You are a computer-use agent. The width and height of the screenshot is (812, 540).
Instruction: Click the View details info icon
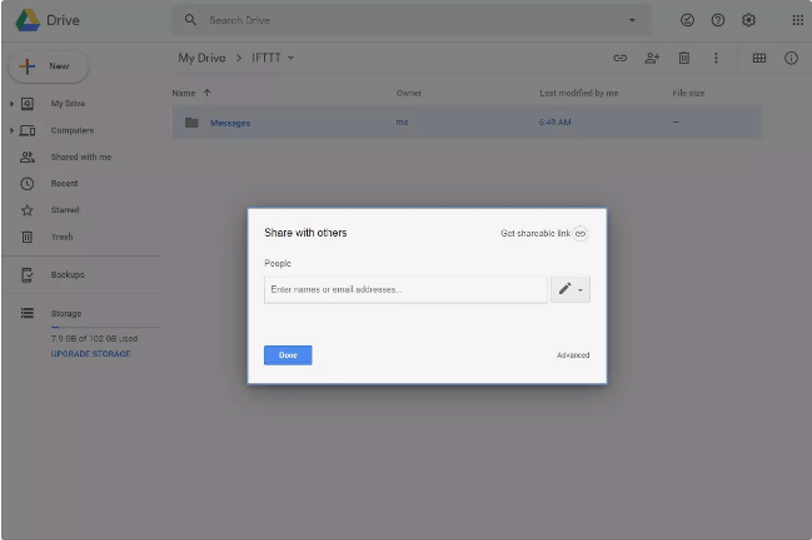[791, 58]
